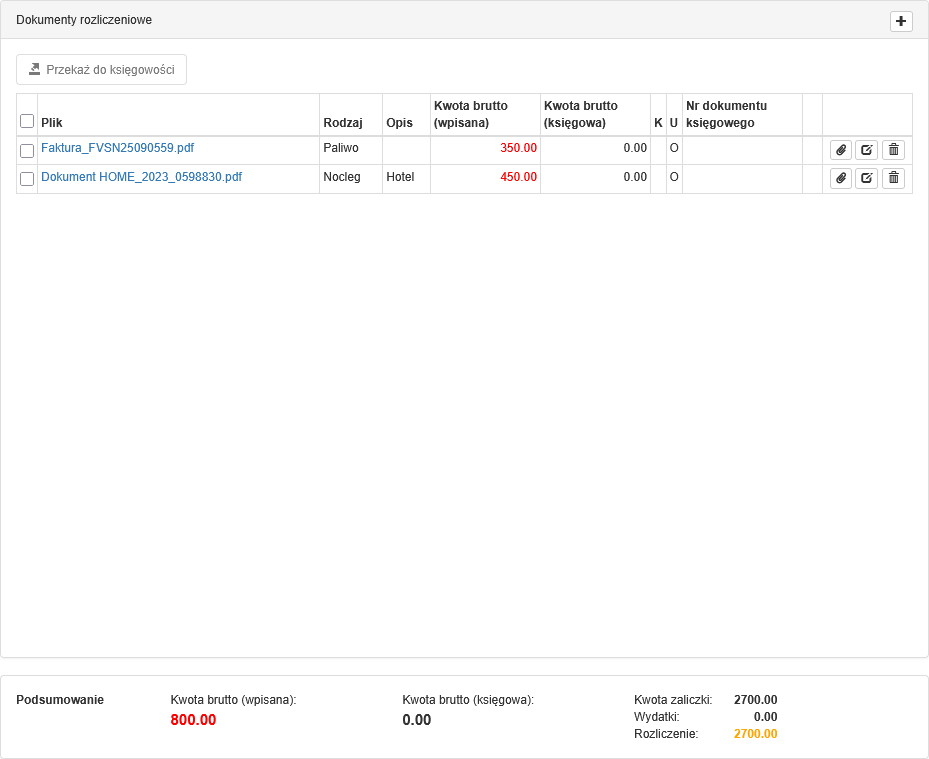This screenshot has height=759, width=929.
Task: Click the red 350.00 amount cell
Action: pos(518,148)
